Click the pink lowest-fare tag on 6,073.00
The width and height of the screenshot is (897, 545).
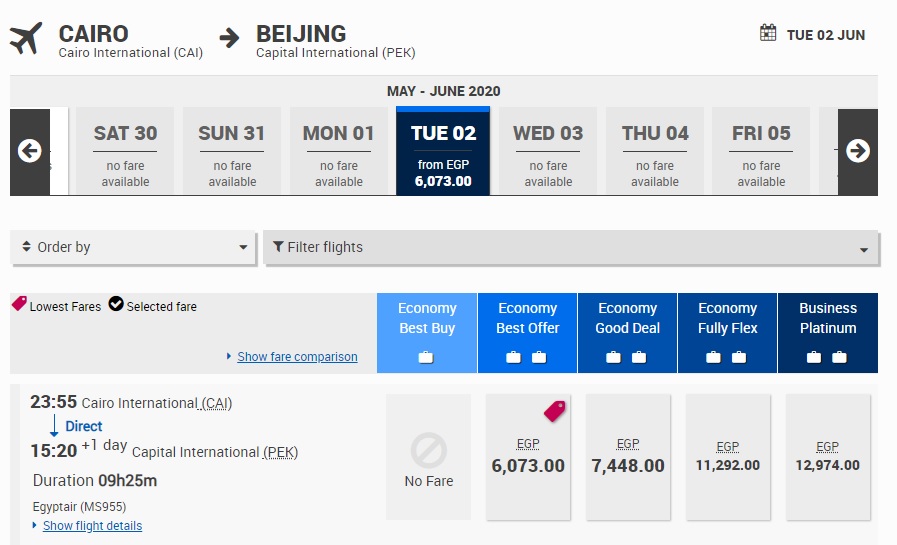click(x=554, y=410)
